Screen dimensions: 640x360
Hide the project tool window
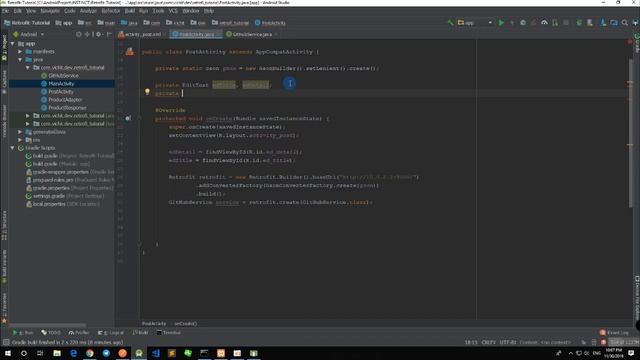click(x=109, y=34)
